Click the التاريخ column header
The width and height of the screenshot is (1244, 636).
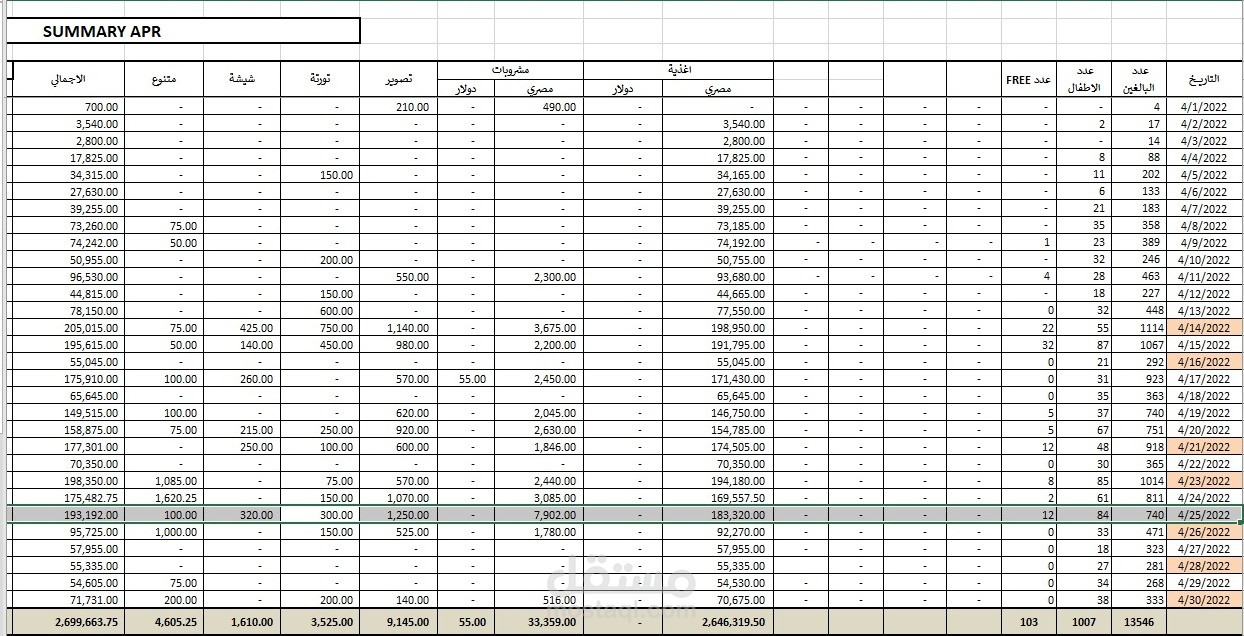point(1205,79)
